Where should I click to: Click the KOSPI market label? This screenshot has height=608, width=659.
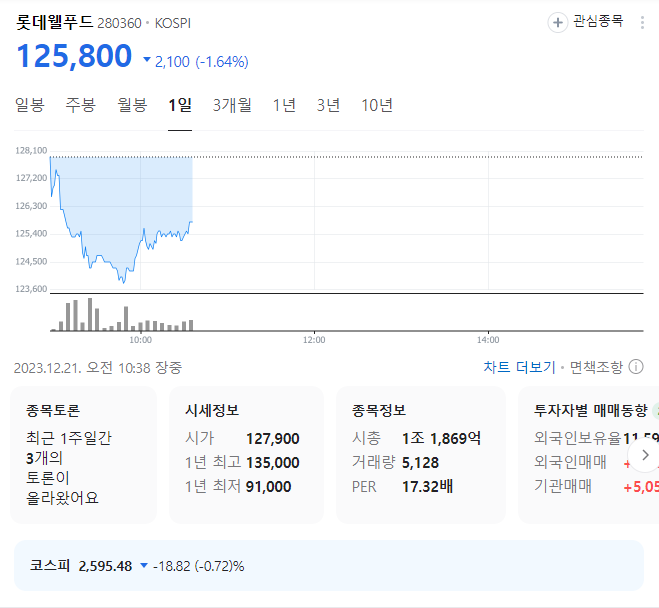coord(173,23)
